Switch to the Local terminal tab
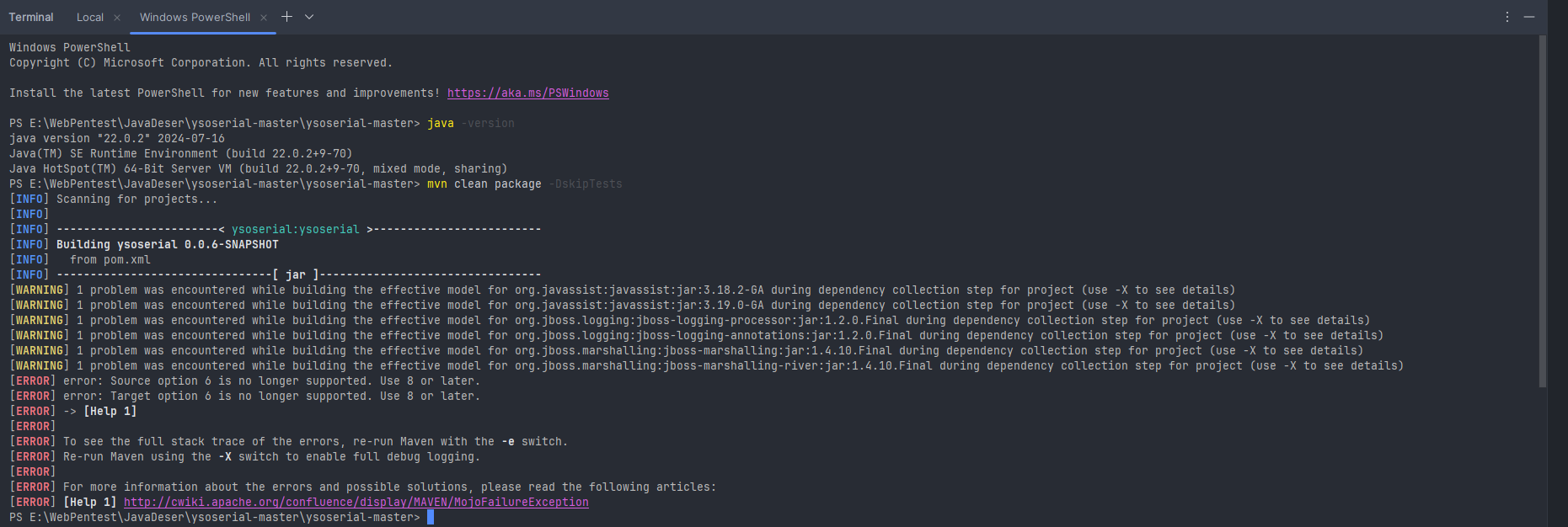Image resolution: width=1568 pixels, height=527 pixels. point(90,18)
